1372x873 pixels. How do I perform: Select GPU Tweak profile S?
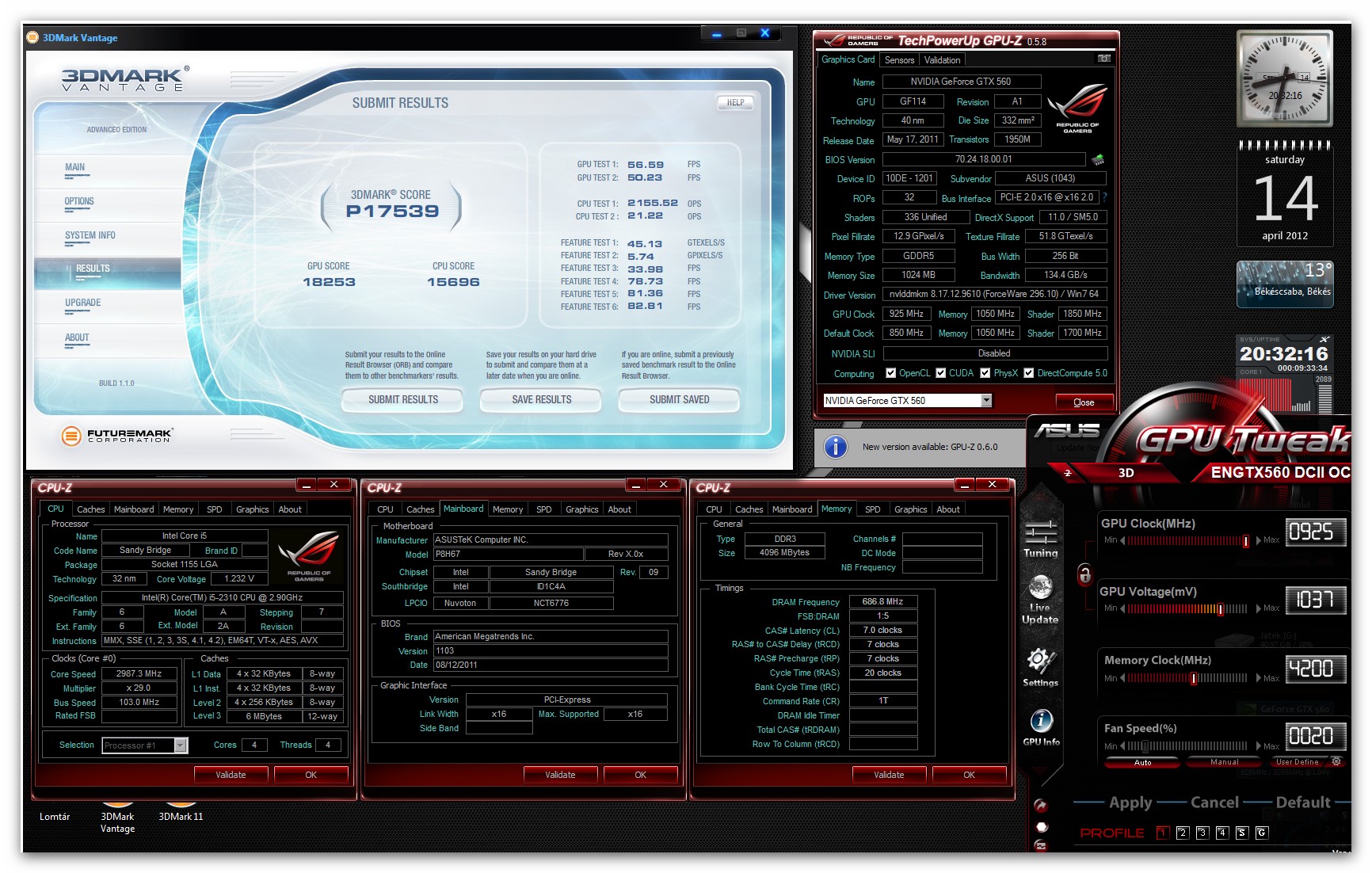1241,833
